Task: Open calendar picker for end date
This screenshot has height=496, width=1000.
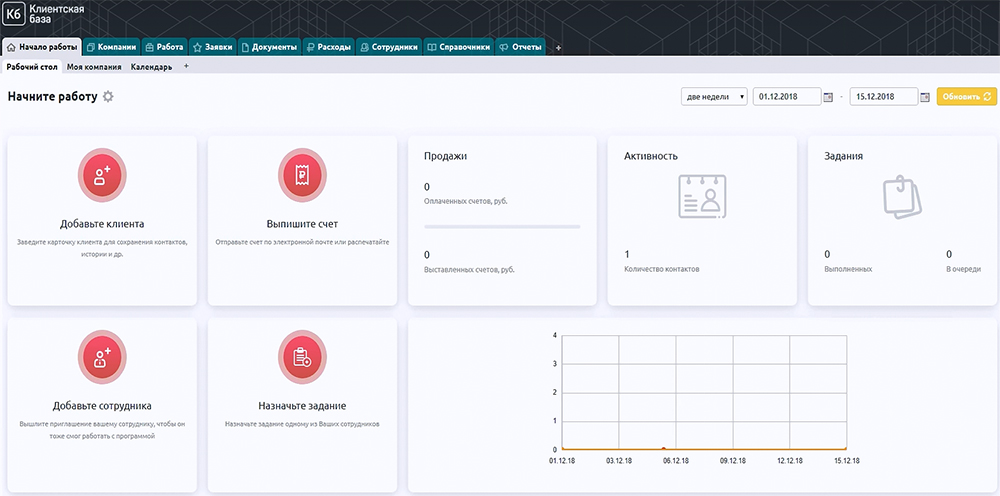Action: [925, 97]
